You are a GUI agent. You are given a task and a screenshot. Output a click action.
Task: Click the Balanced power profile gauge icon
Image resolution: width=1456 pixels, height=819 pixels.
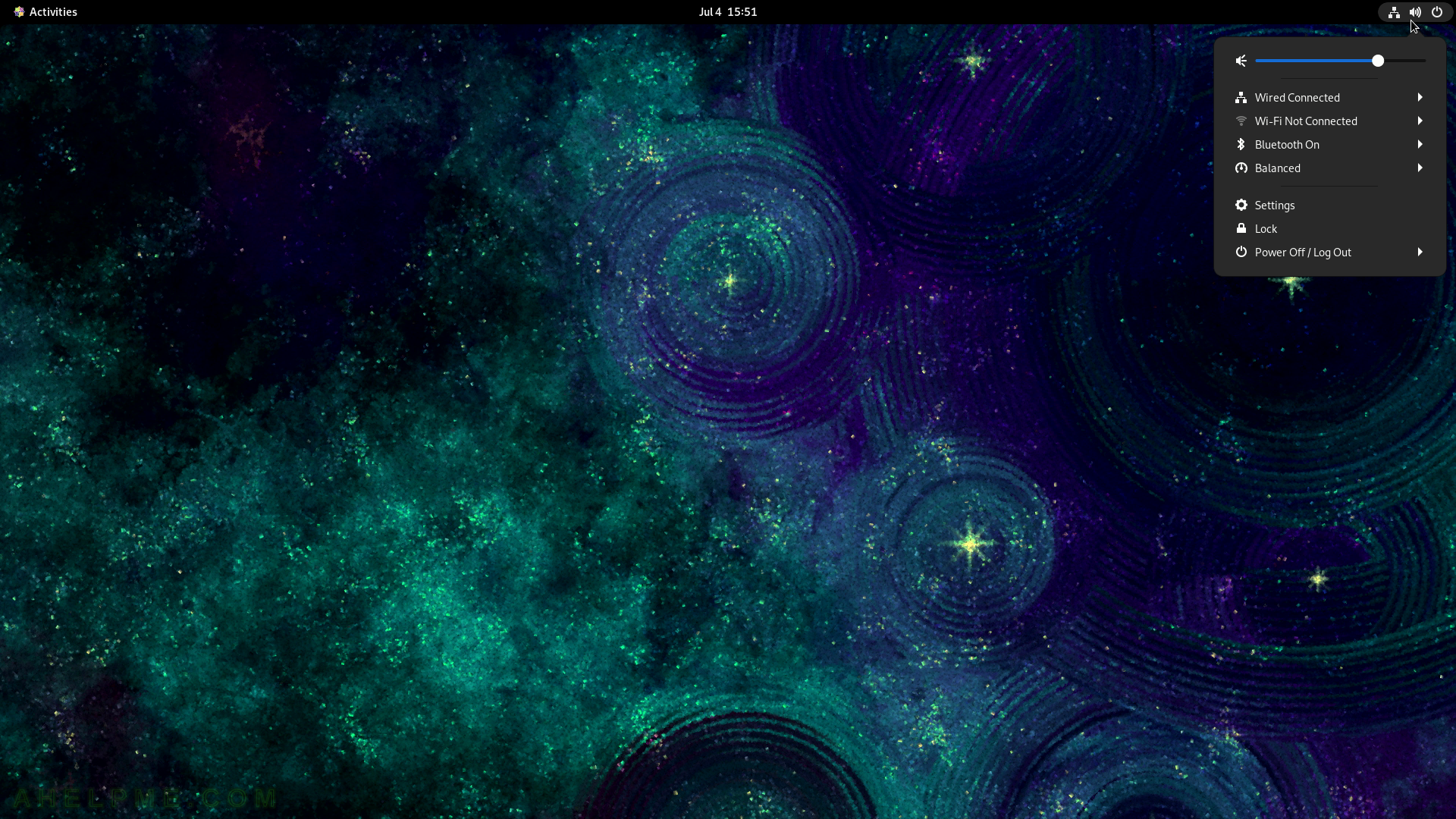[x=1241, y=168]
